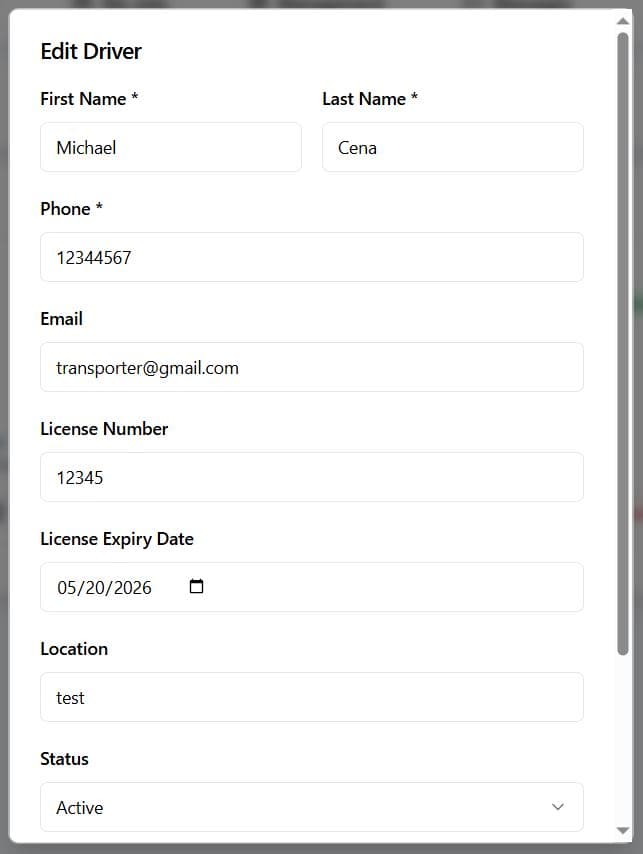Click into the Location field
The width and height of the screenshot is (643, 854).
(x=312, y=697)
